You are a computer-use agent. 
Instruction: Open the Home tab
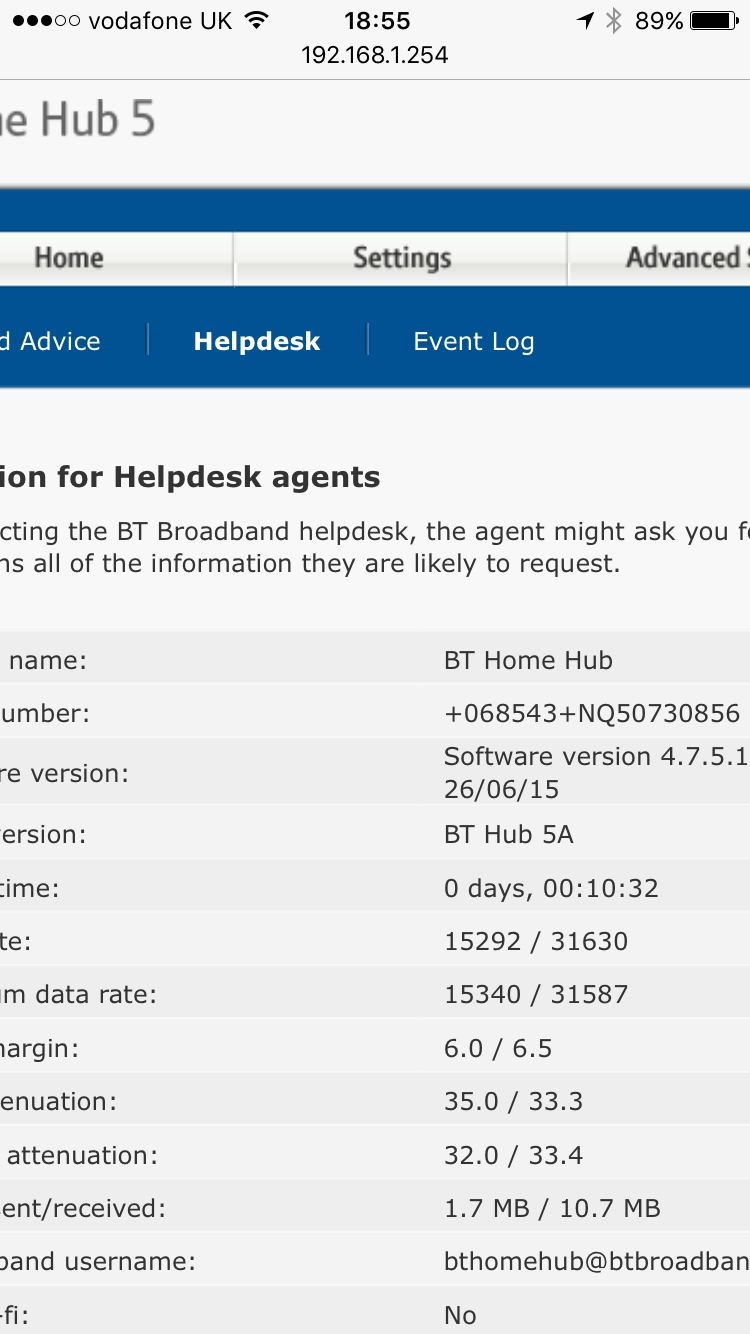pos(69,258)
